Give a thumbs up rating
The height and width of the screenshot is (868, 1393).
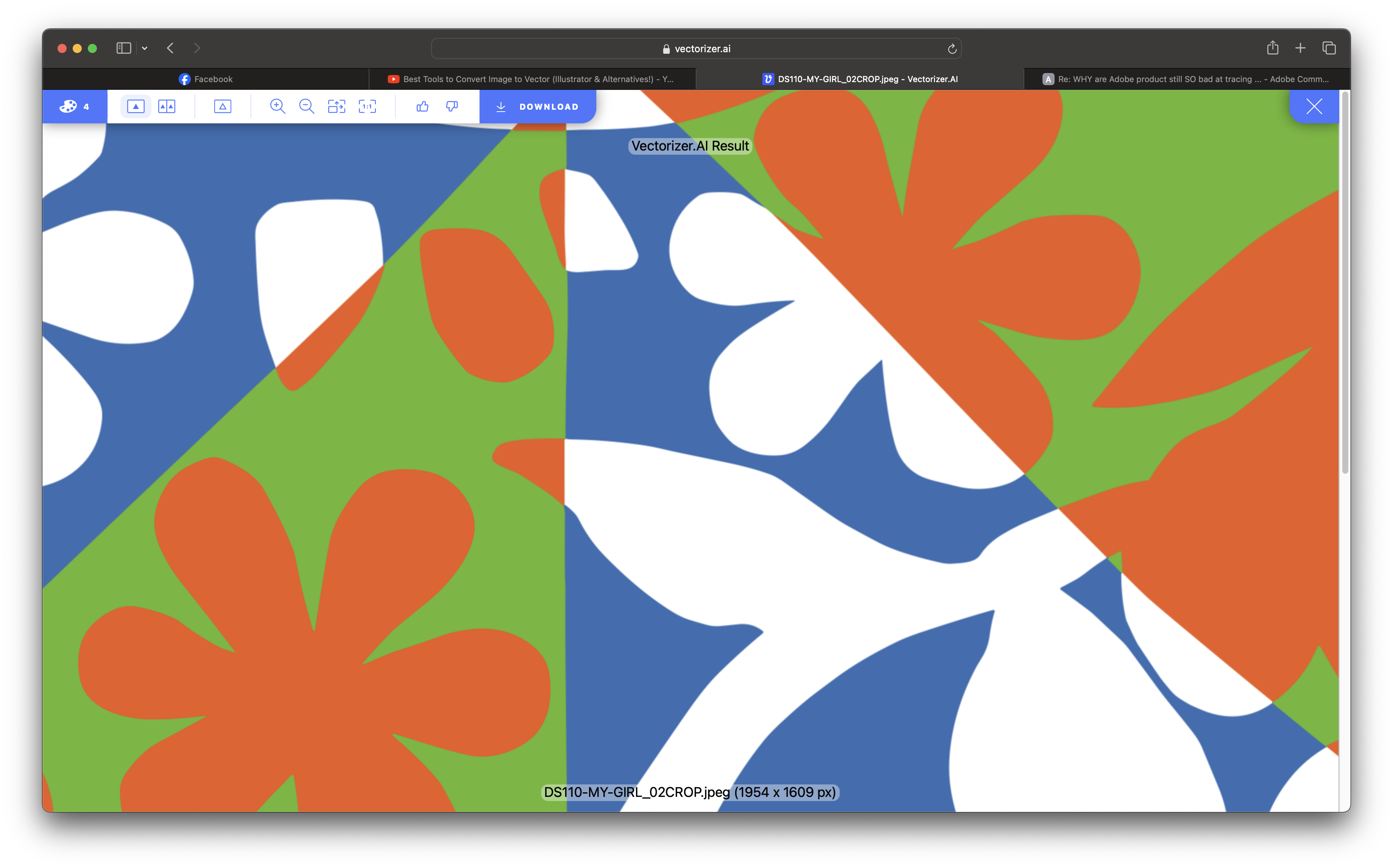[422, 106]
